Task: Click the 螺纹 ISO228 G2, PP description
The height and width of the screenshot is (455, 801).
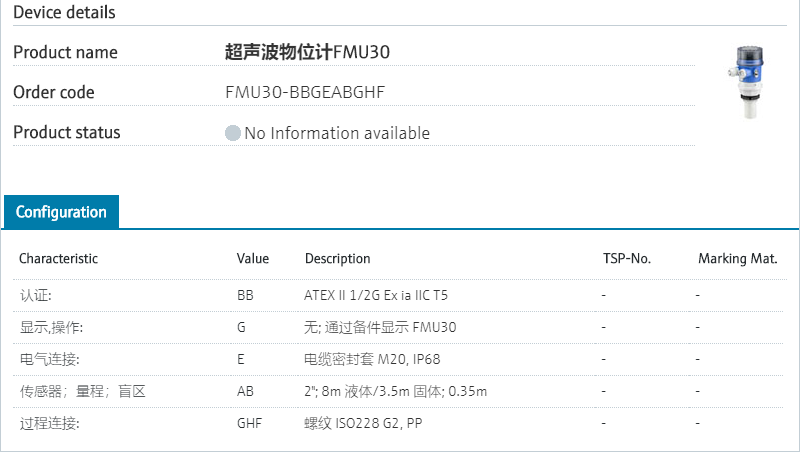Action: coord(363,423)
